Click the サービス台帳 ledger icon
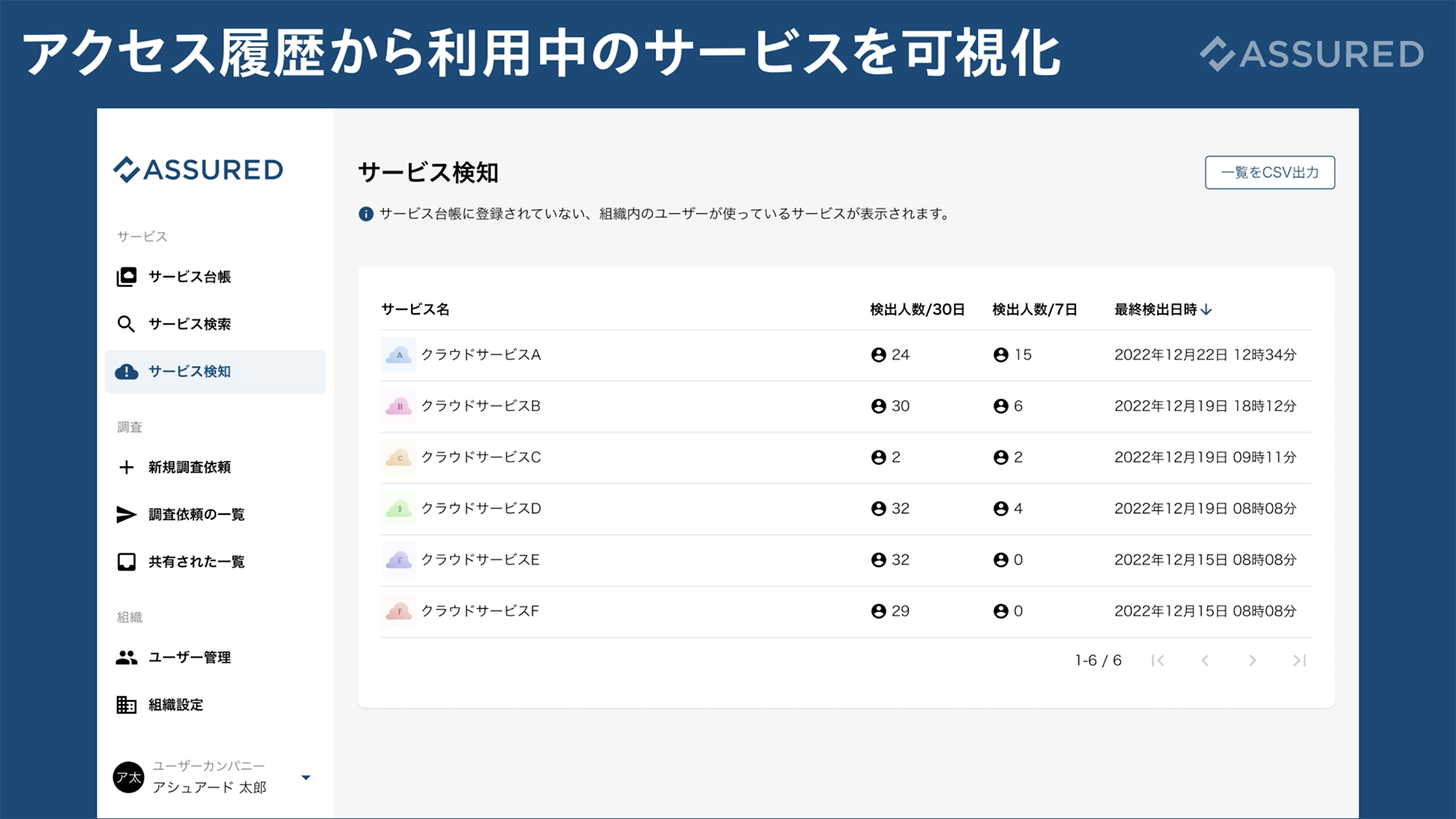The width and height of the screenshot is (1456, 819). pos(127,277)
